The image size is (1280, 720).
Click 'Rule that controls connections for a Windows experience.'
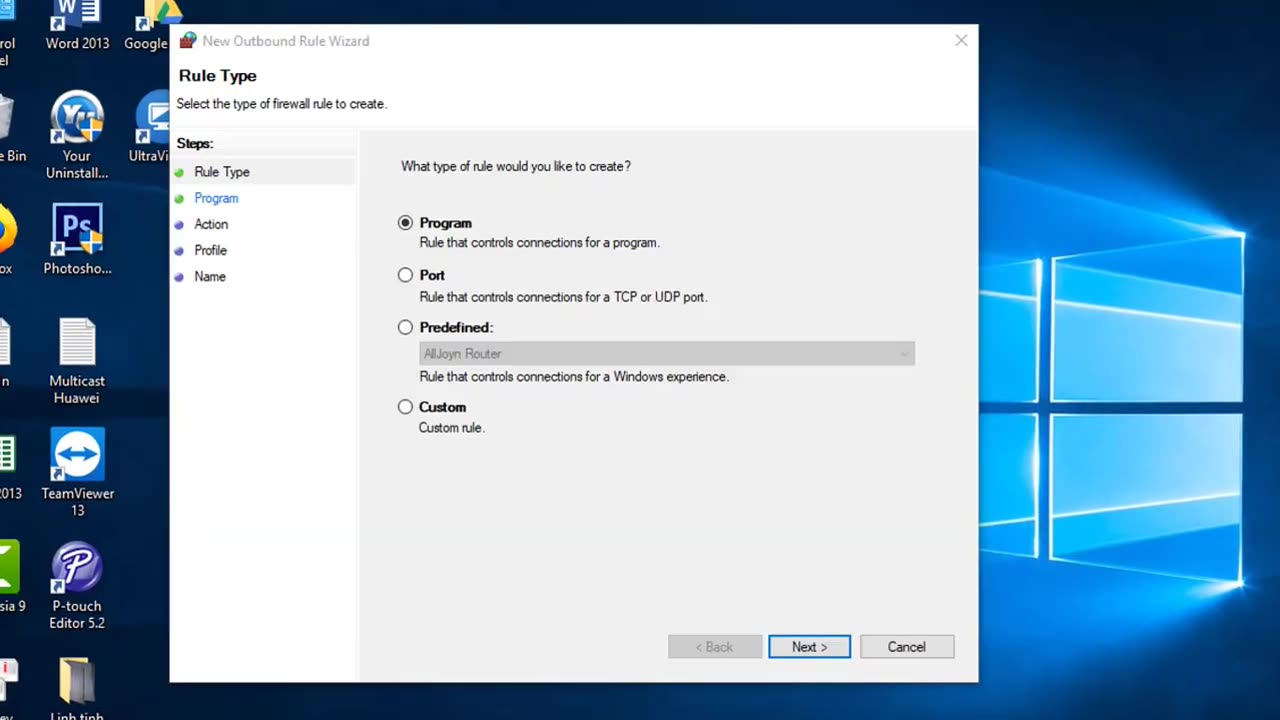click(574, 377)
